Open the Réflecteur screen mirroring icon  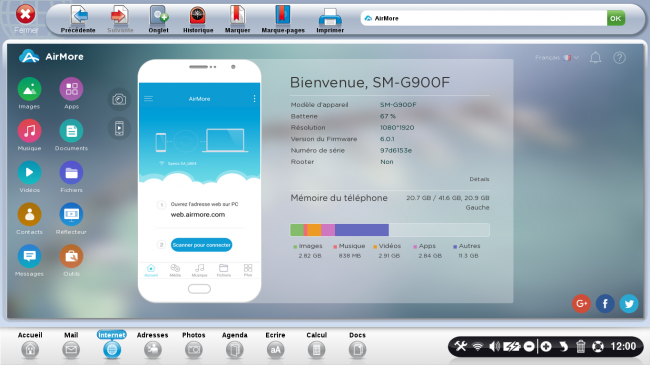coord(71,214)
